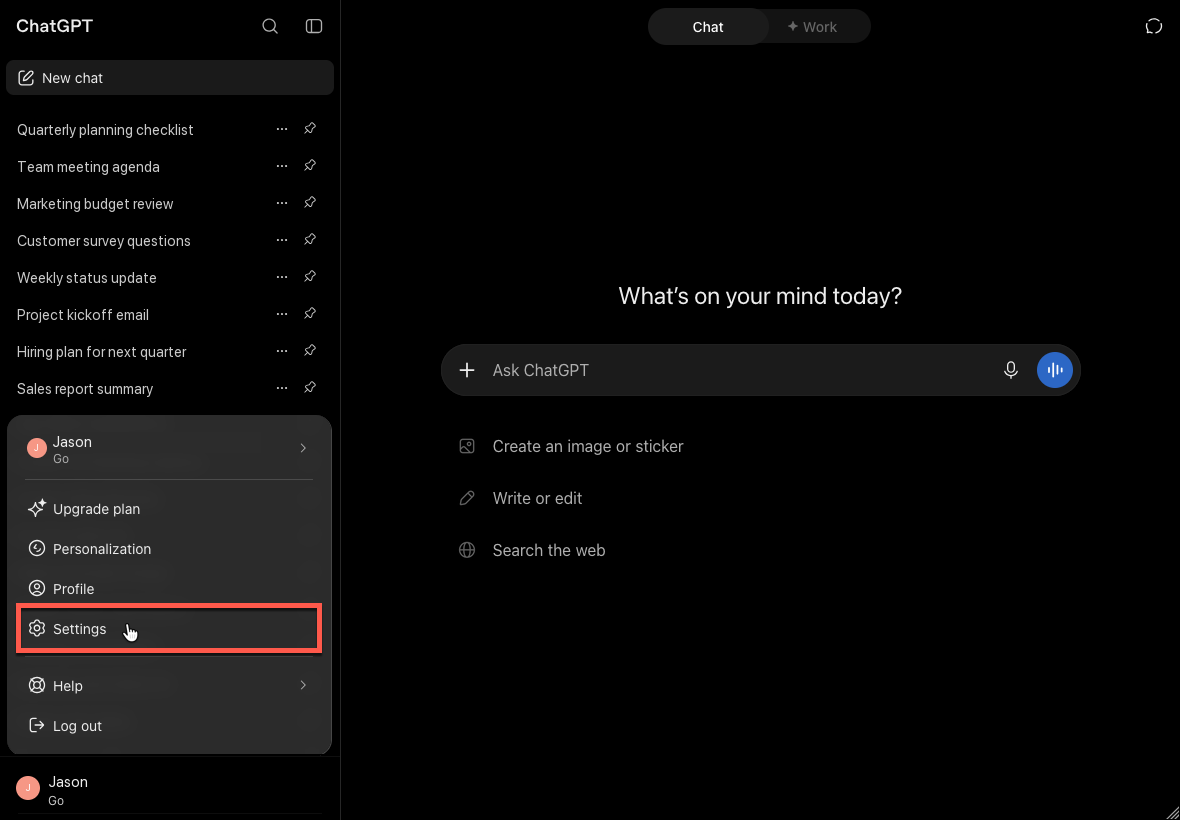Open Settings from the account menu
The height and width of the screenshot is (820, 1180).
coord(169,628)
